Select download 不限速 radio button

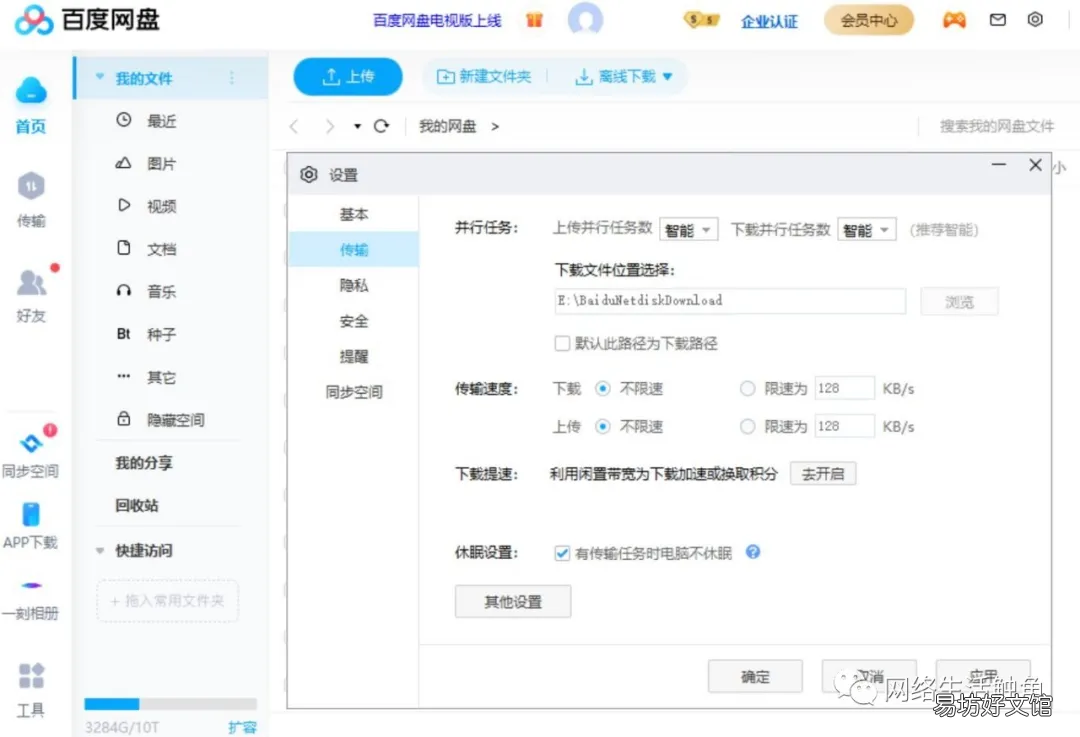point(603,388)
